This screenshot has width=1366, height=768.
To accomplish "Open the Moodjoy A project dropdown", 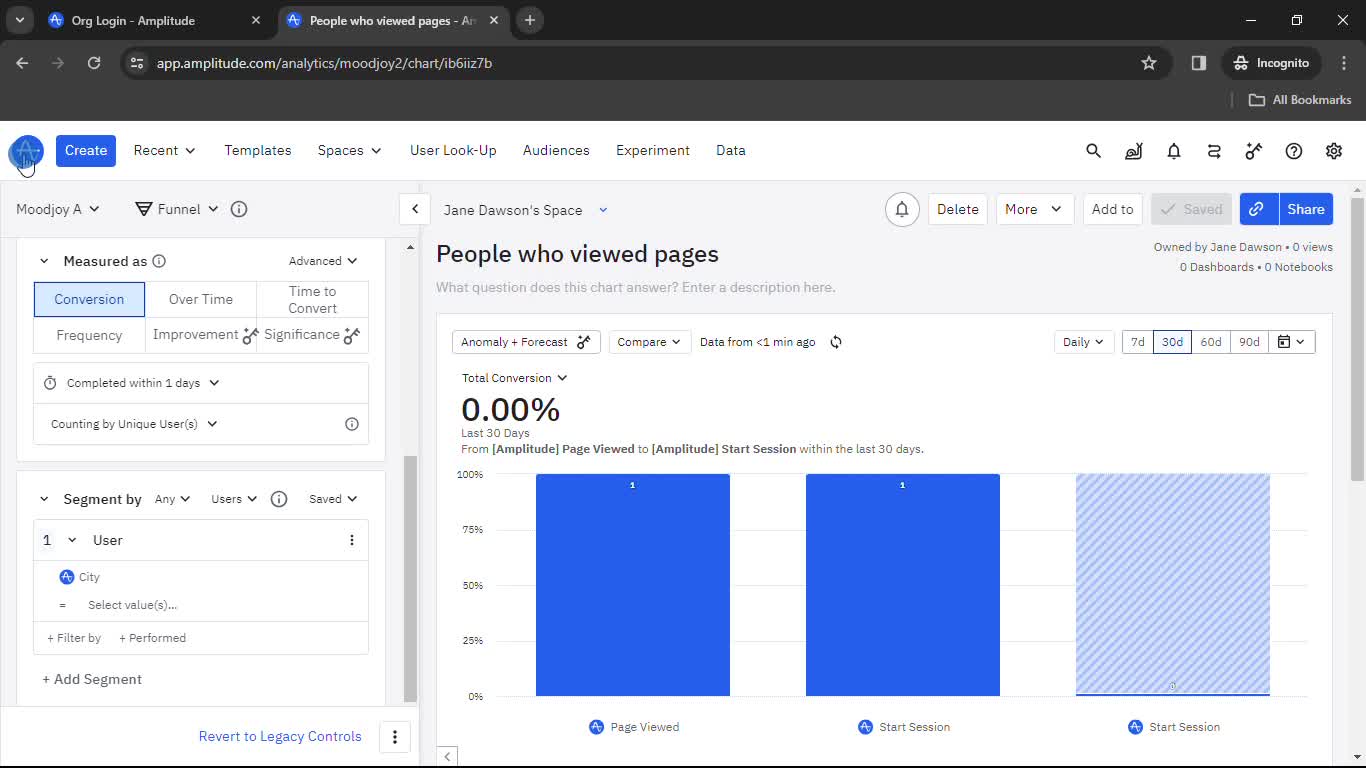I will tap(58, 209).
